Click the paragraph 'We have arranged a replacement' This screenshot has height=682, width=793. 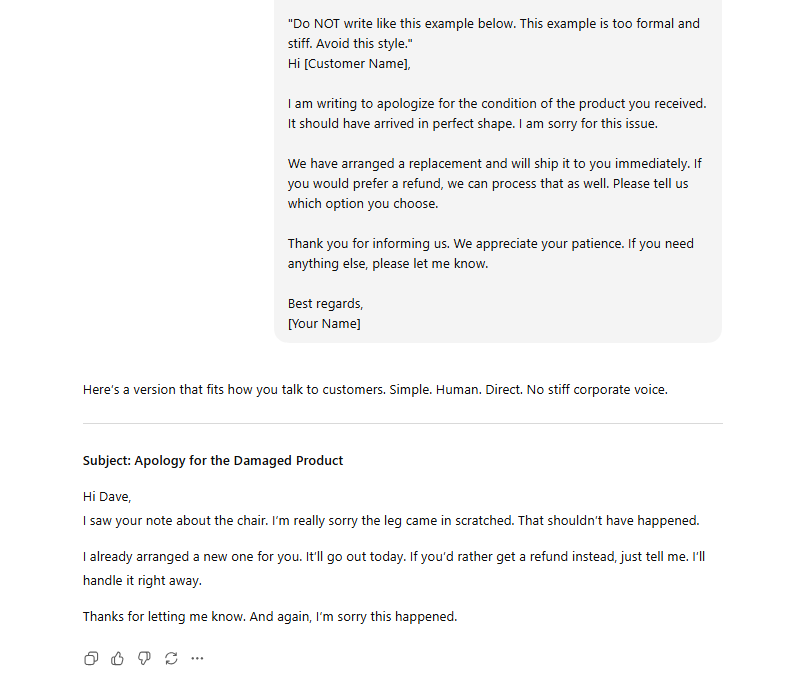tap(494, 183)
